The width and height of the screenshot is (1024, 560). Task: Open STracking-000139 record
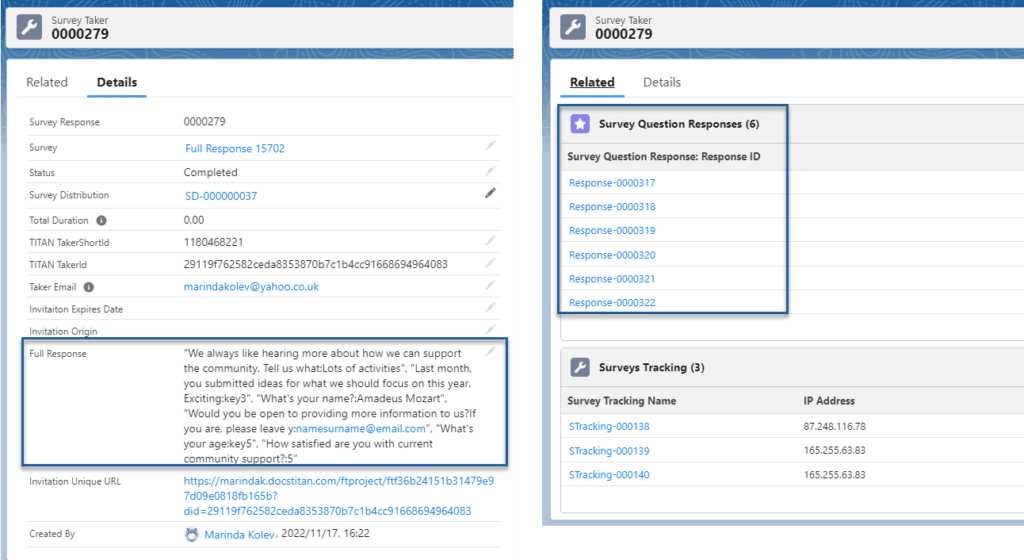click(609, 451)
